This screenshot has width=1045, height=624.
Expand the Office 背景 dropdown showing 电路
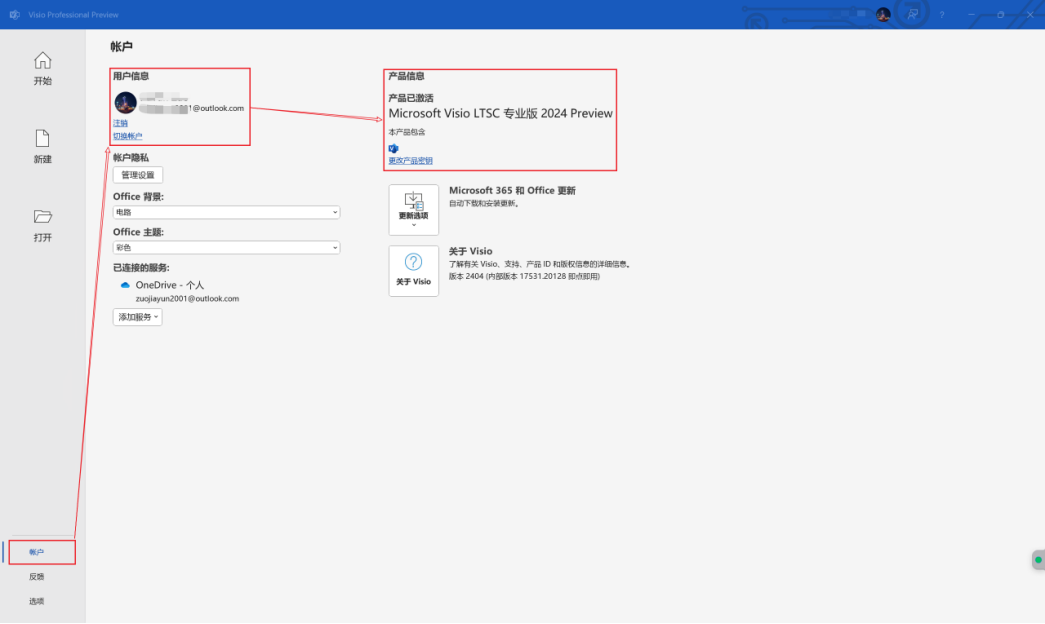(x=227, y=212)
